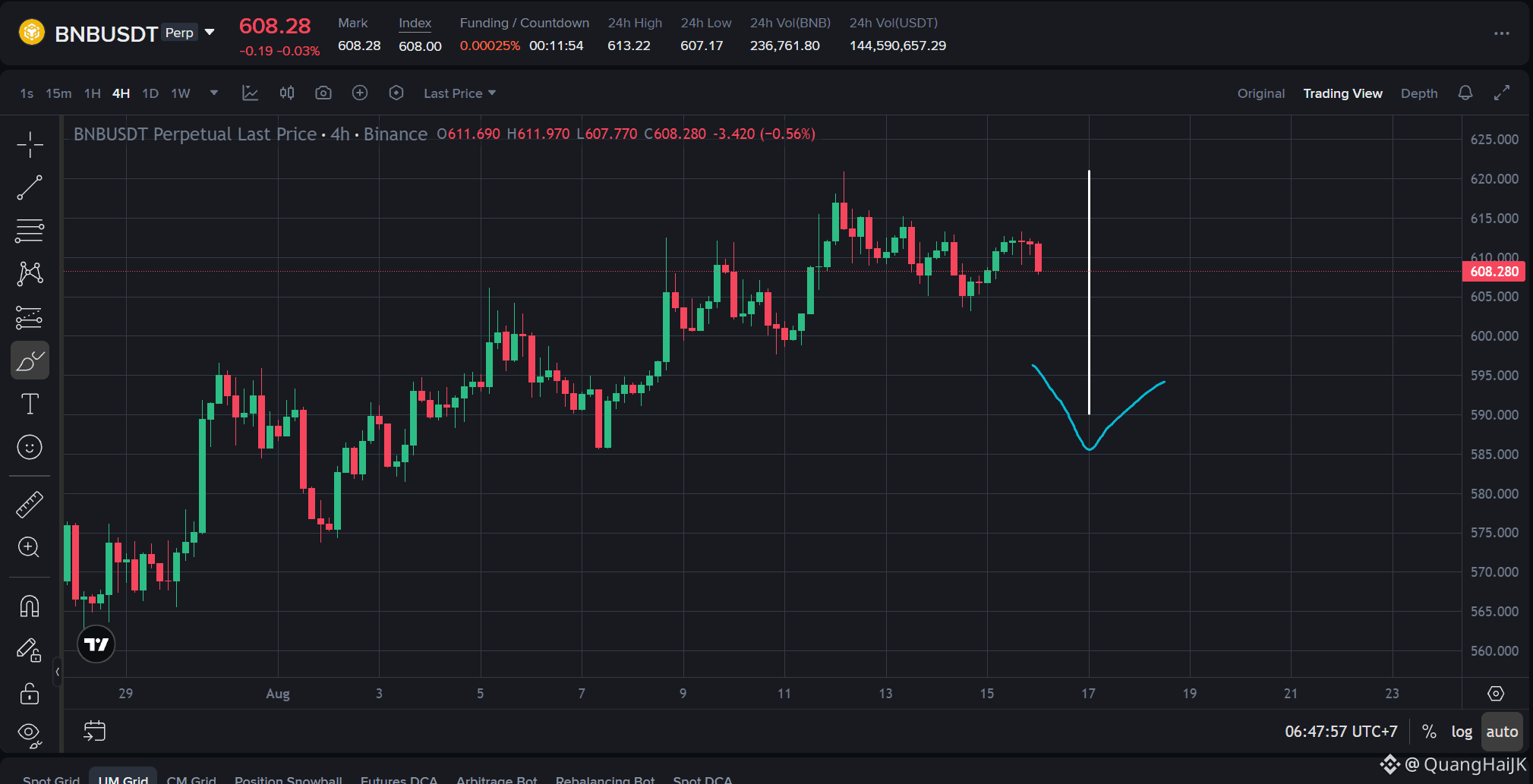
Task: Activate the zoom in tool
Action: click(x=30, y=547)
